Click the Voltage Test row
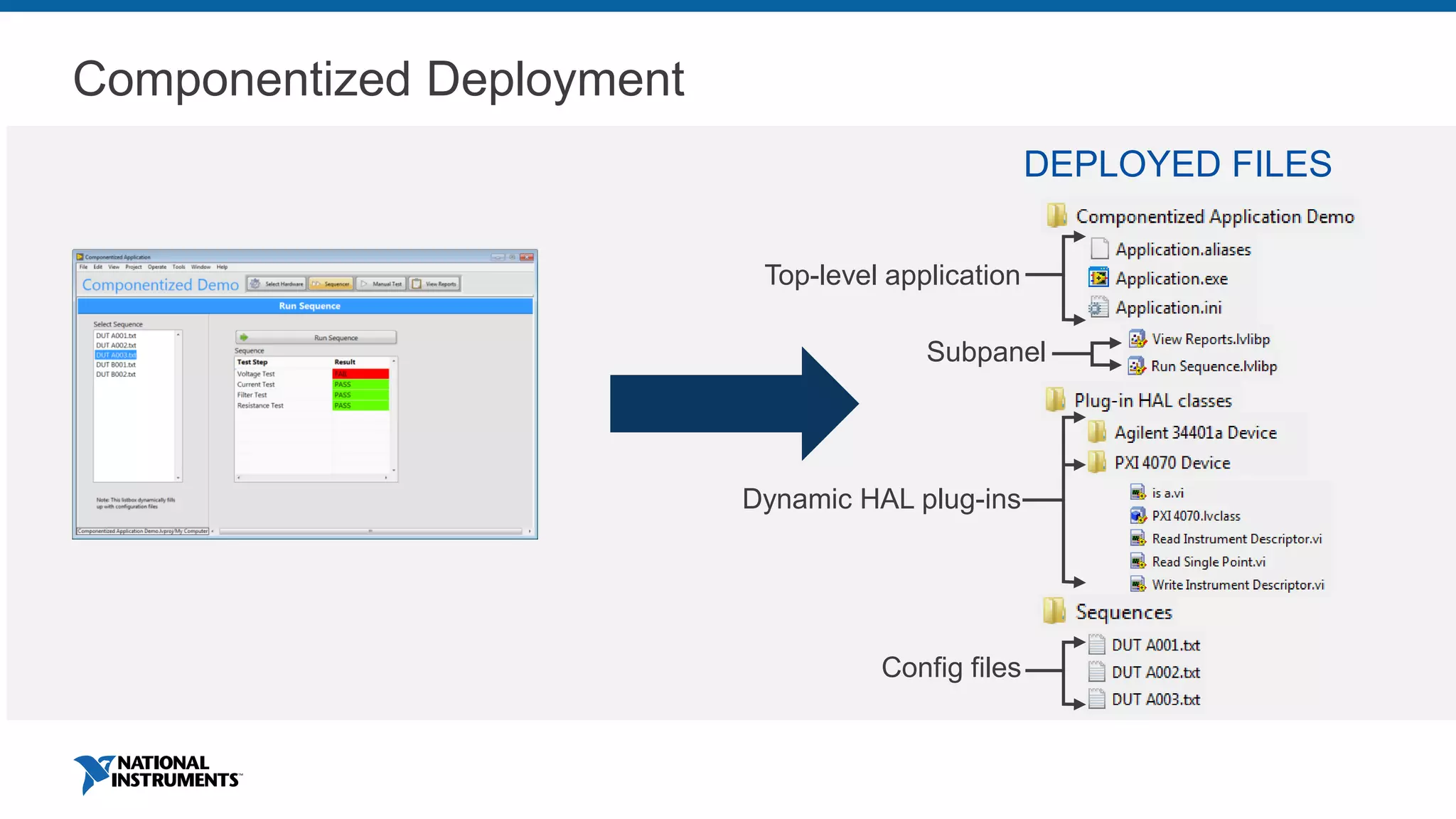1456x819 pixels. pyautogui.click(x=312, y=374)
